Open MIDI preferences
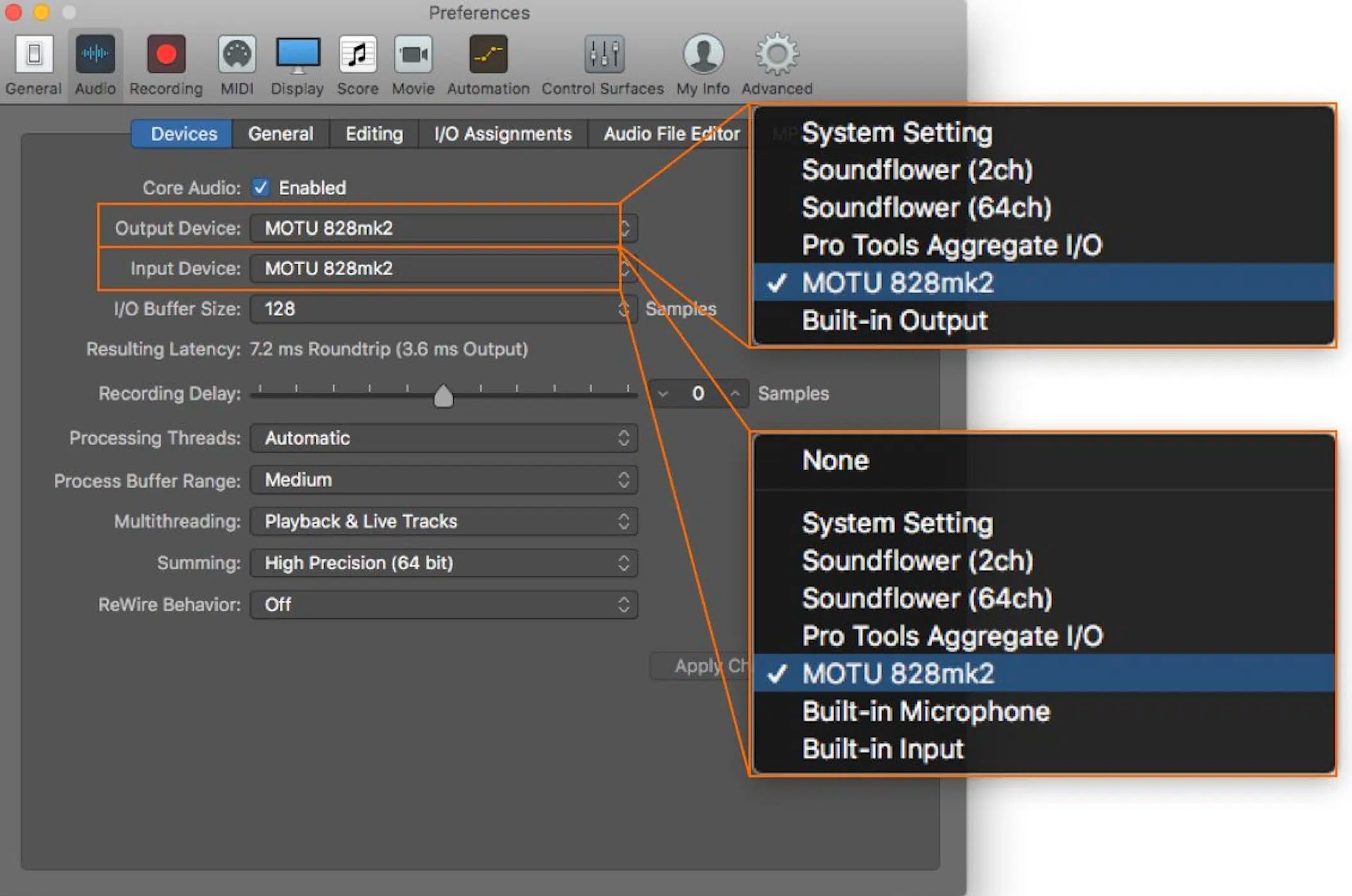 pyautogui.click(x=236, y=61)
